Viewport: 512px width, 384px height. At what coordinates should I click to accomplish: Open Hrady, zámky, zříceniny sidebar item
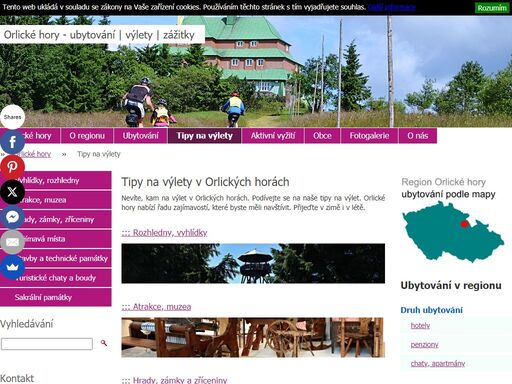click(56, 219)
